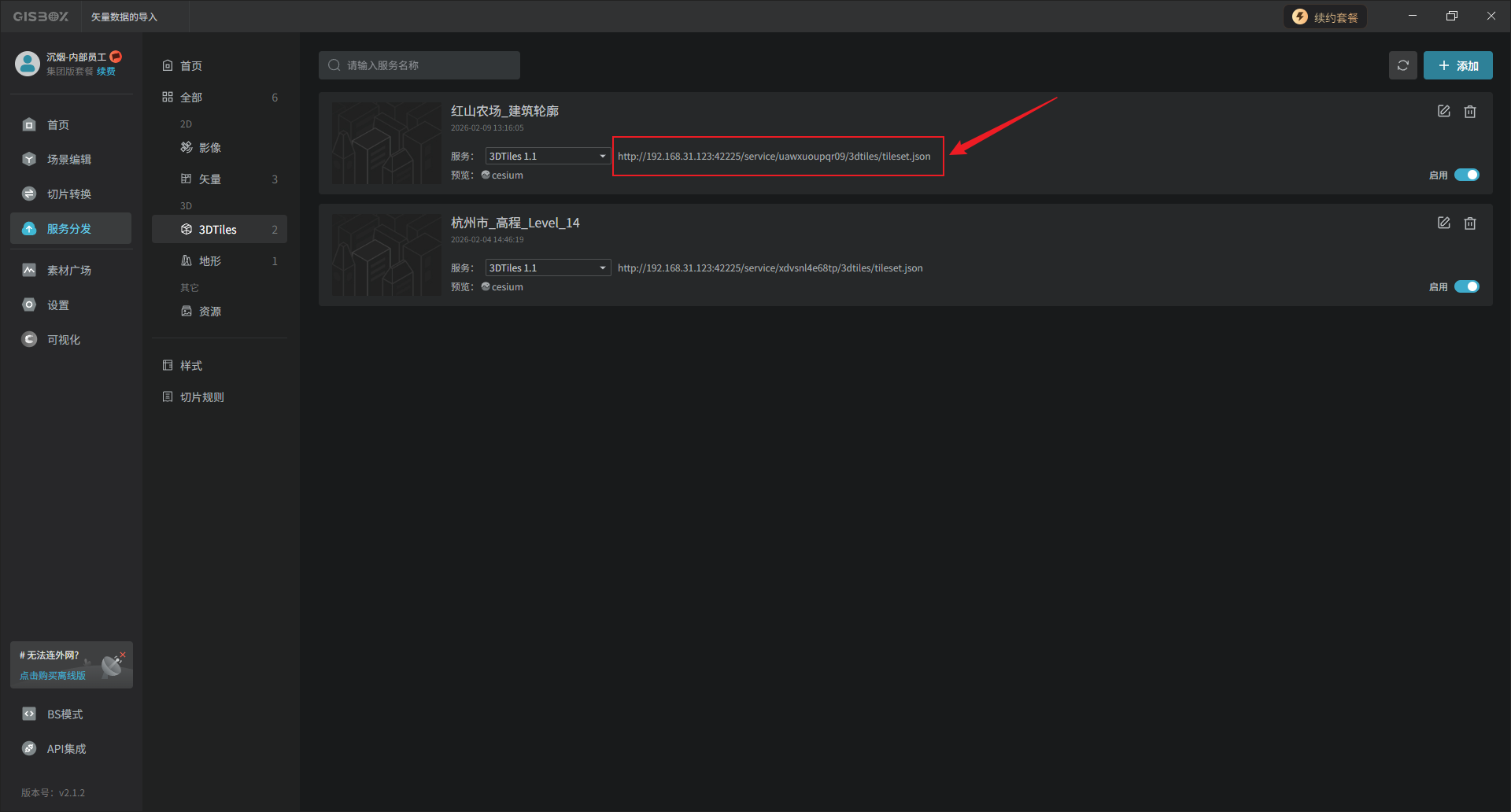Delete the 红山农场_建筑轮廓 service
The width and height of the screenshot is (1511, 812).
(x=1469, y=112)
